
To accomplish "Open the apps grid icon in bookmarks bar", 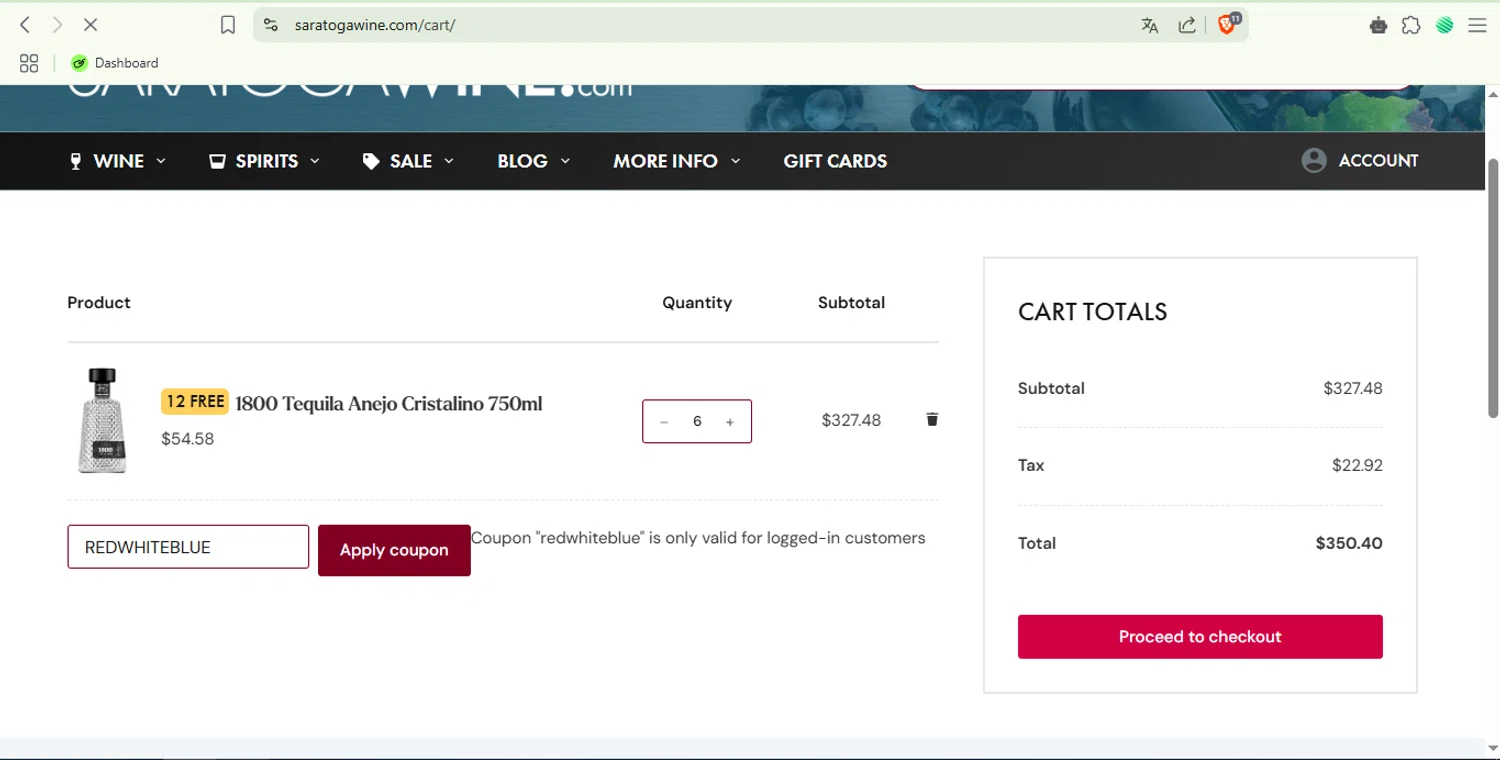I will tap(29, 63).
